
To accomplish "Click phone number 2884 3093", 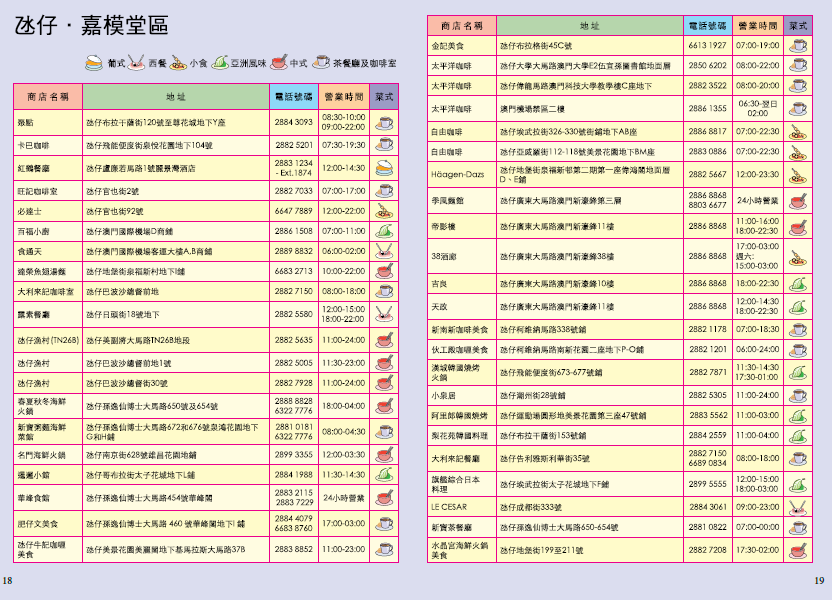I will point(293,122).
